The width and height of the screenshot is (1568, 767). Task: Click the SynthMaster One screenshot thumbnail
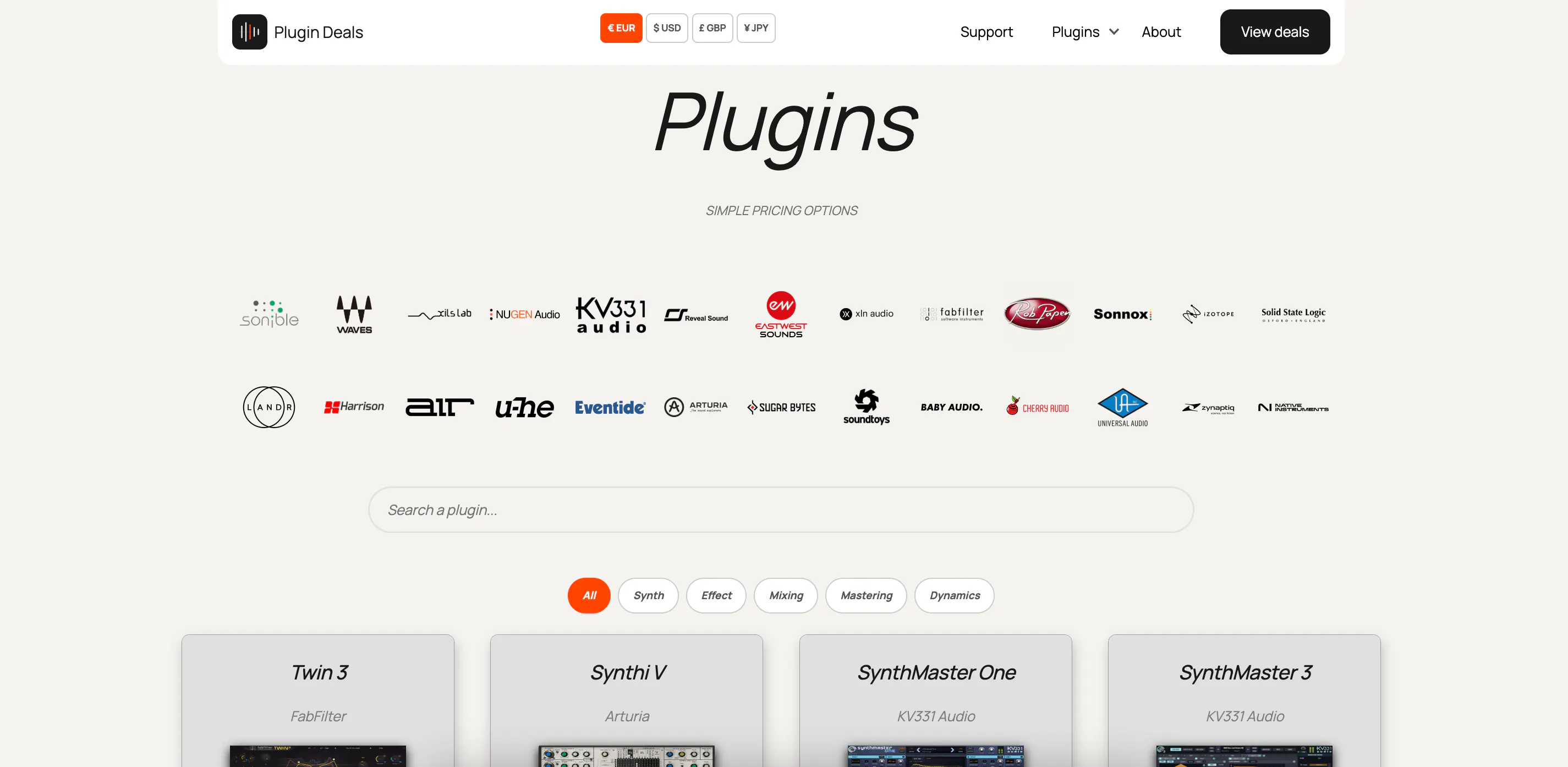tap(935, 756)
